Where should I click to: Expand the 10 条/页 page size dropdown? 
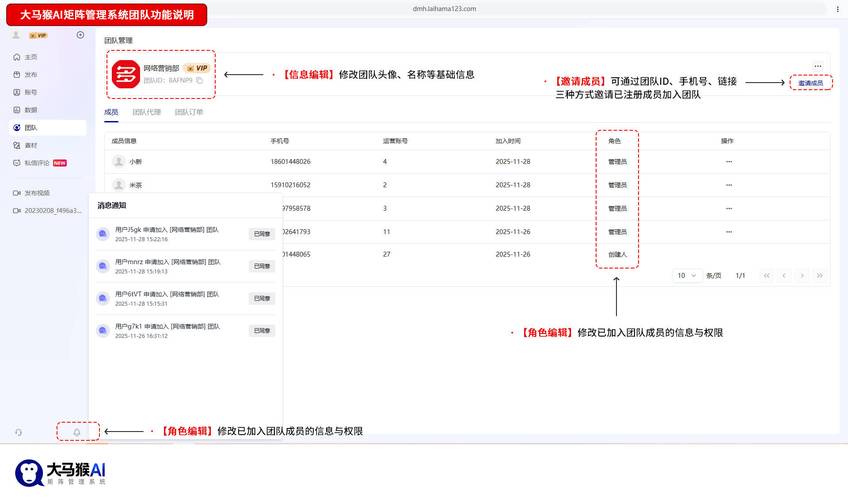pos(686,275)
